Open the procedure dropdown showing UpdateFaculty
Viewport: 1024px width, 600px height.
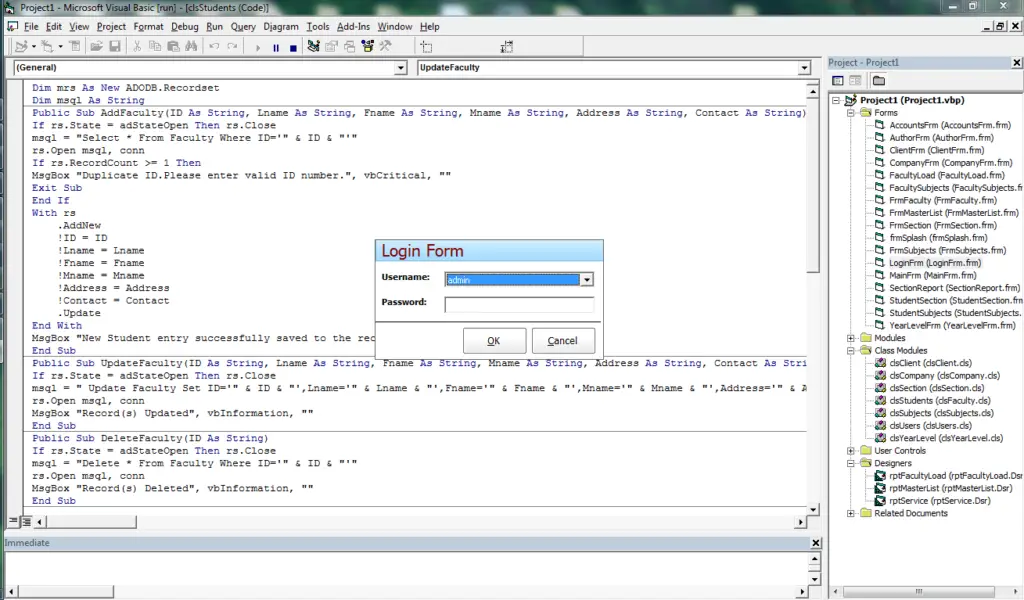pyautogui.click(x=806, y=67)
